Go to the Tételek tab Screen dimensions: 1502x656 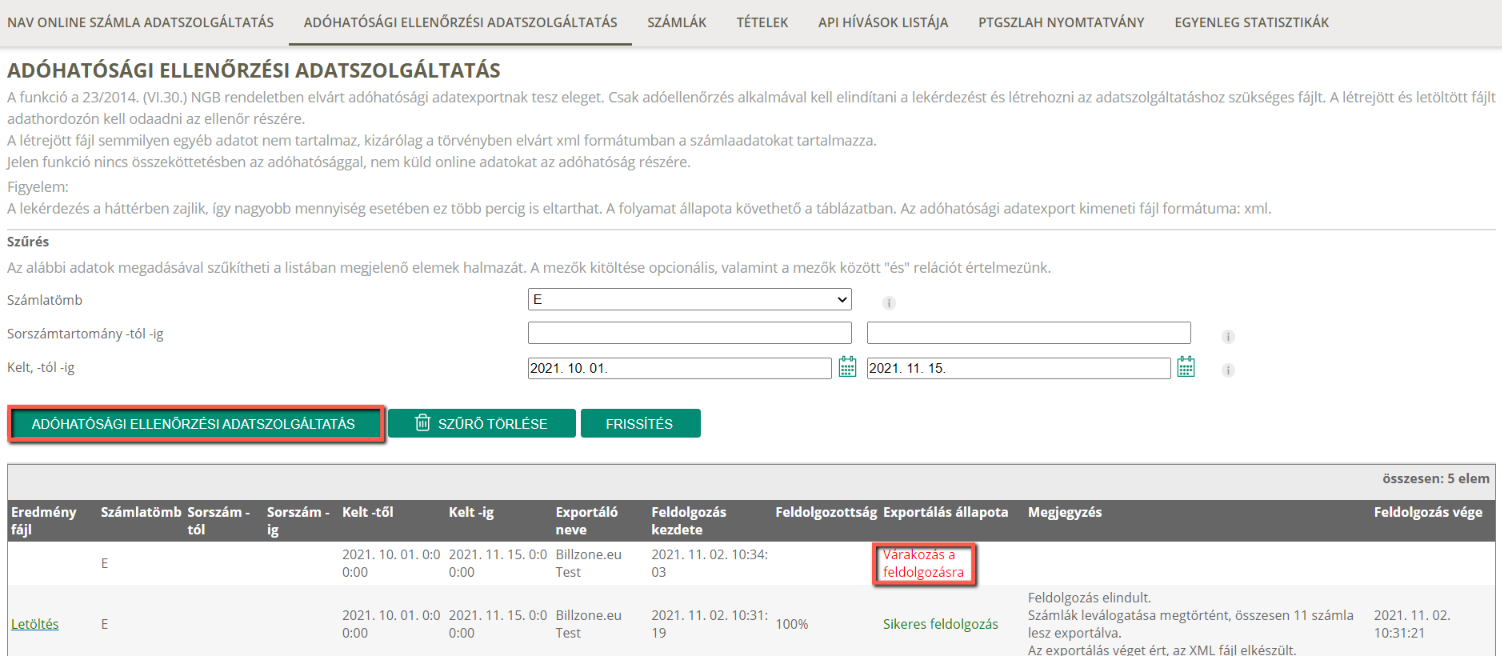[x=762, y=22]
